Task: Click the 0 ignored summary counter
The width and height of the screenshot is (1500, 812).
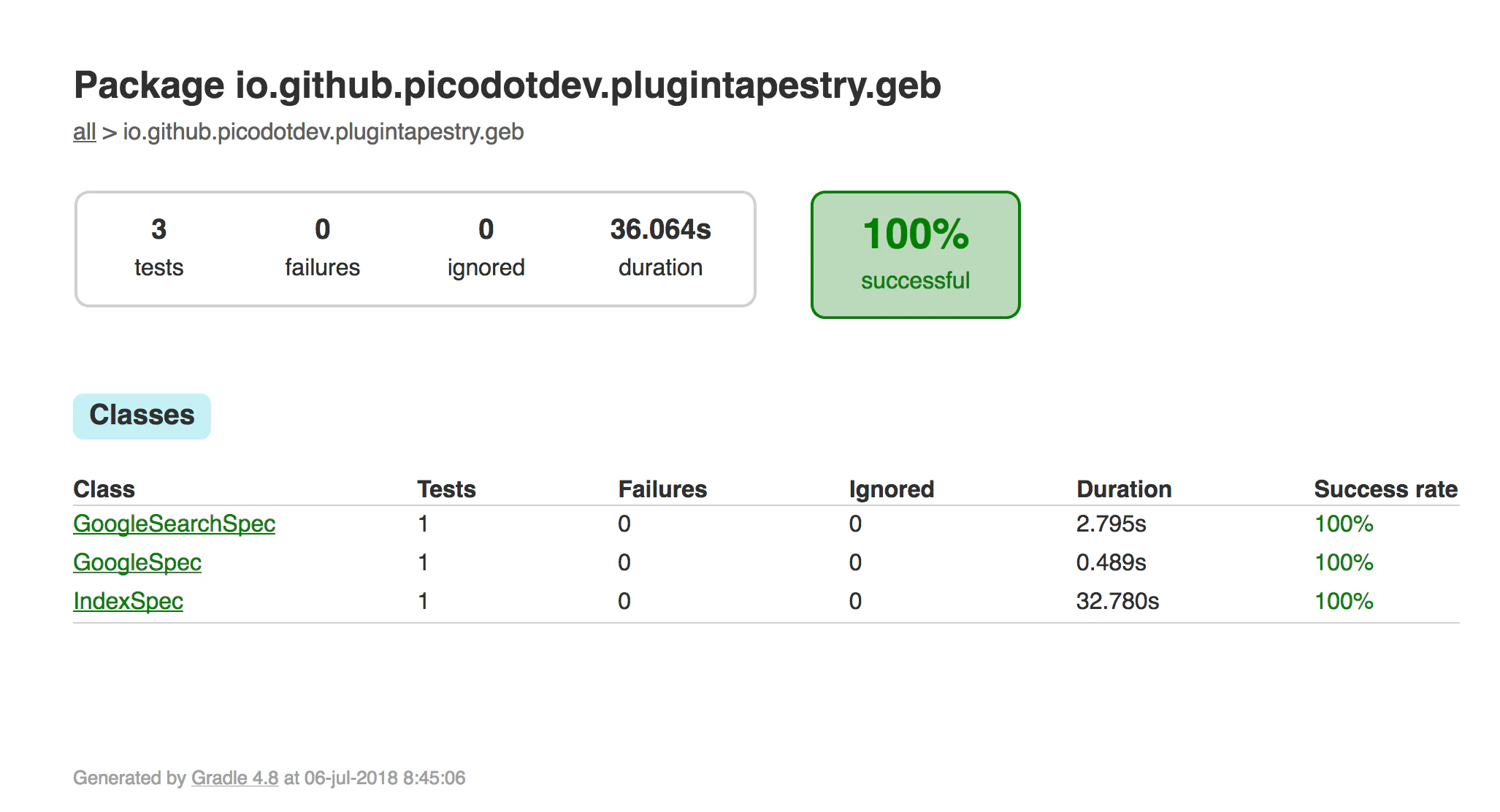Action: 486,248
